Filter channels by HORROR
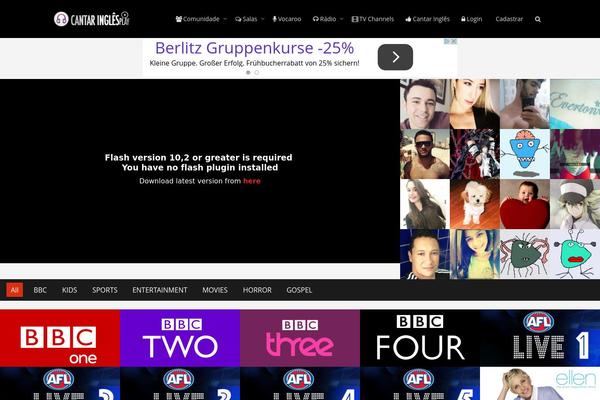Screen dimensions: 600x400 tap(257, 290)
